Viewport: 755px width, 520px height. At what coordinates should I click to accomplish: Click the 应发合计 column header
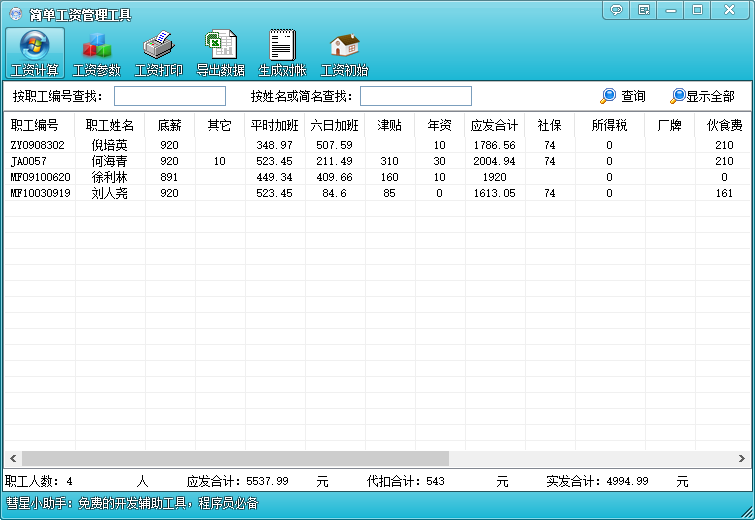495,125
